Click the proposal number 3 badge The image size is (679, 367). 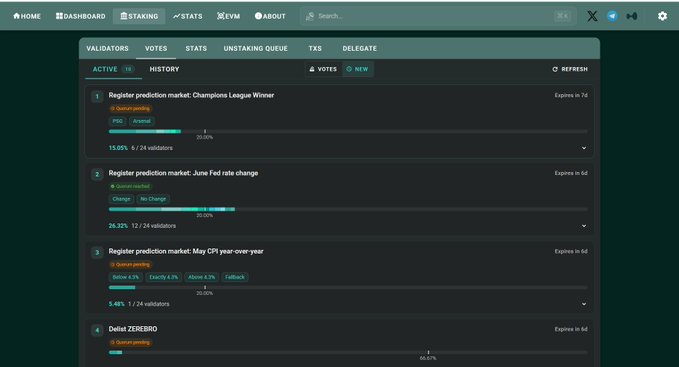97,252
